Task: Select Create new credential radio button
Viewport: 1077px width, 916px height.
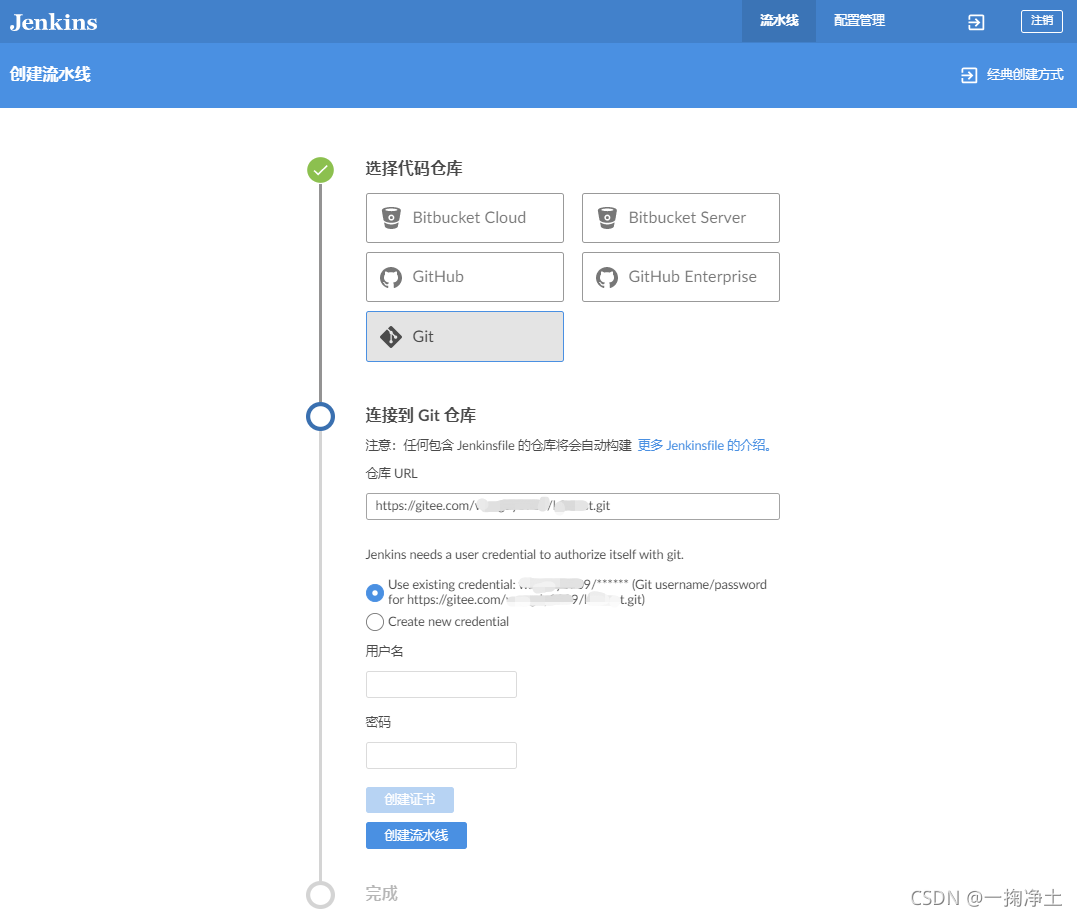Action: pos(374,621)
